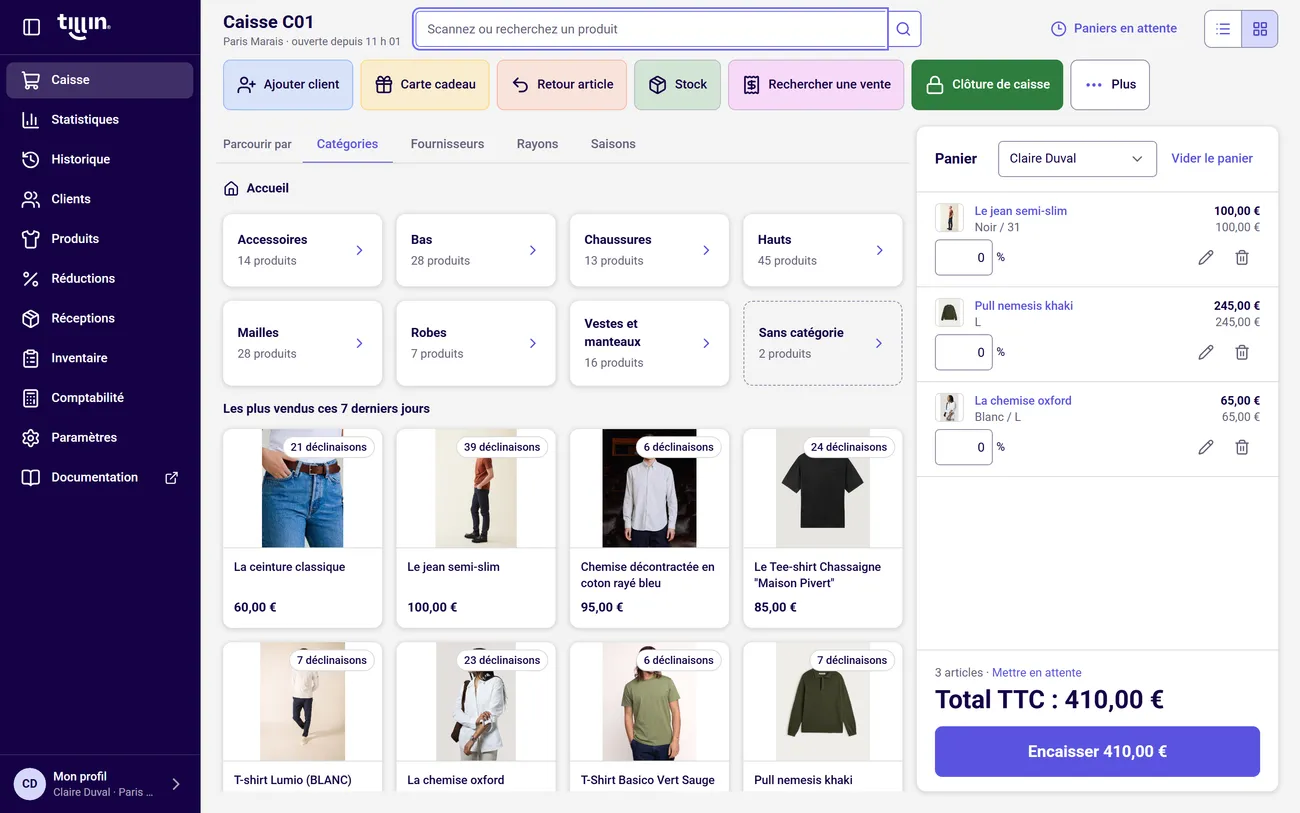Screen dimensions: 1300x813
Task: Click discount percent field for Pull nemesis khaki
Action: coord(964,352)
